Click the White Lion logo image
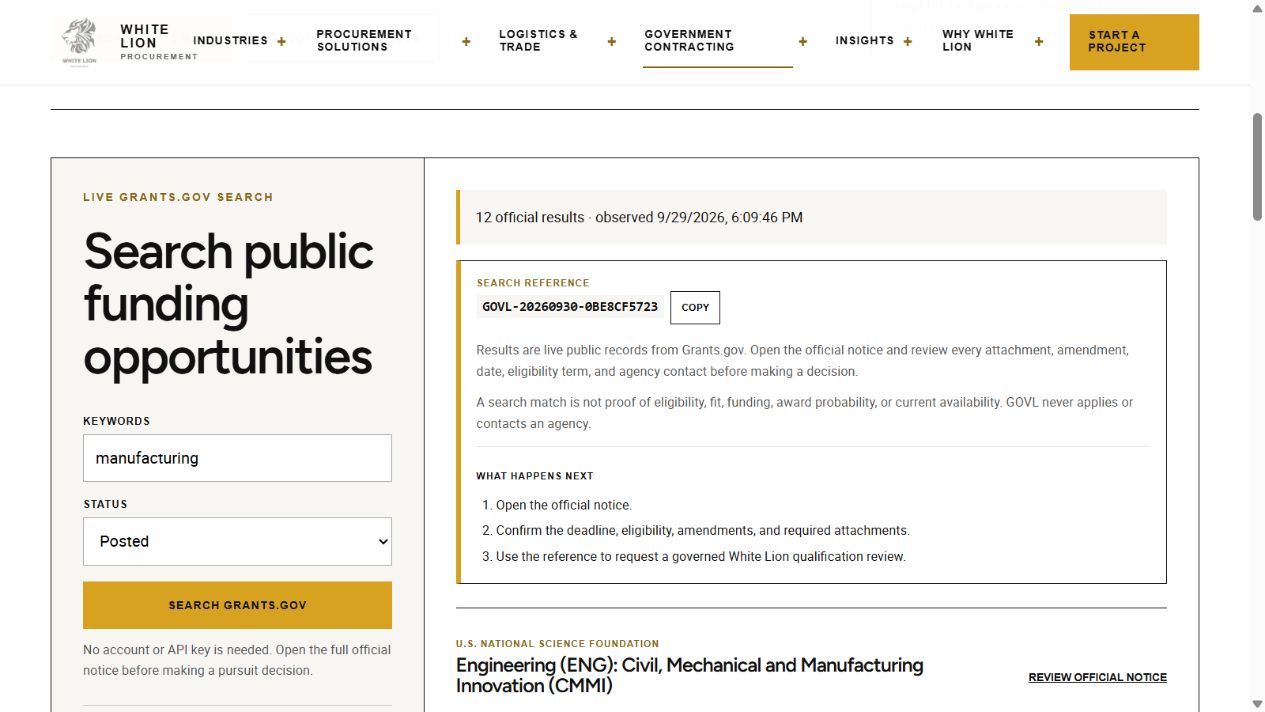 coord(79,41)
